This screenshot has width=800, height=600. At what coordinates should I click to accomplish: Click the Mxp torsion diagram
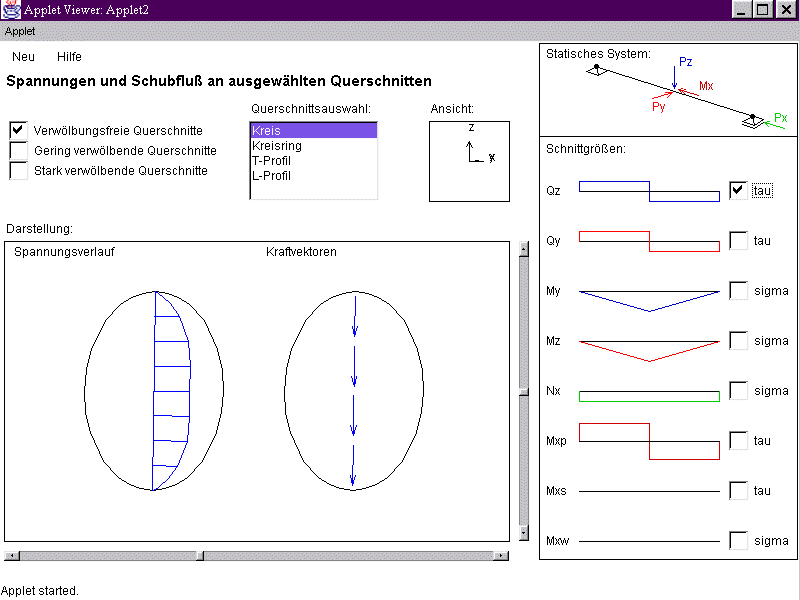point(649,441)
